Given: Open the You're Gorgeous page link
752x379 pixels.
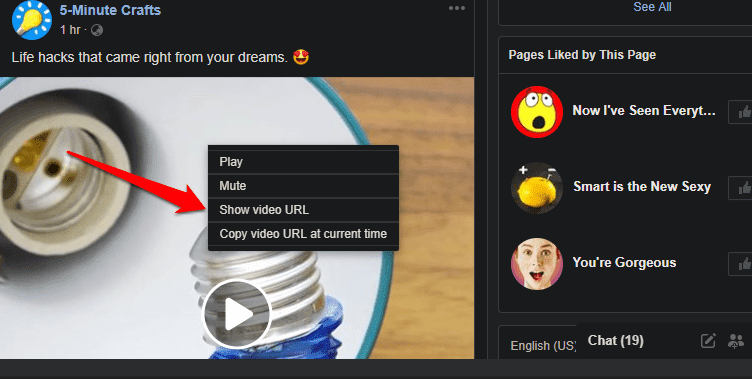Looking at the screenshot, I should click(x=624, y=262).
